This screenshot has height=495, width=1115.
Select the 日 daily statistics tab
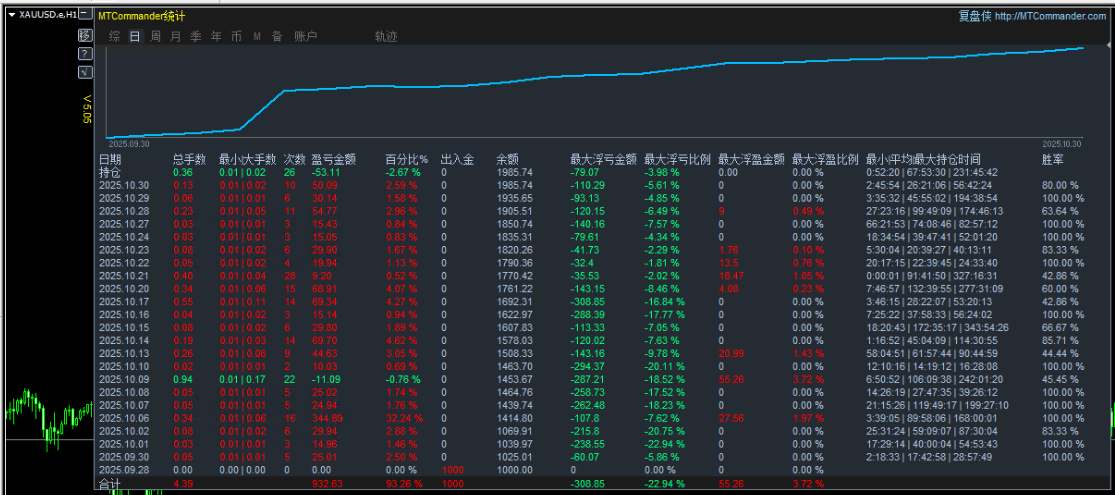click(x=135, y=37)
